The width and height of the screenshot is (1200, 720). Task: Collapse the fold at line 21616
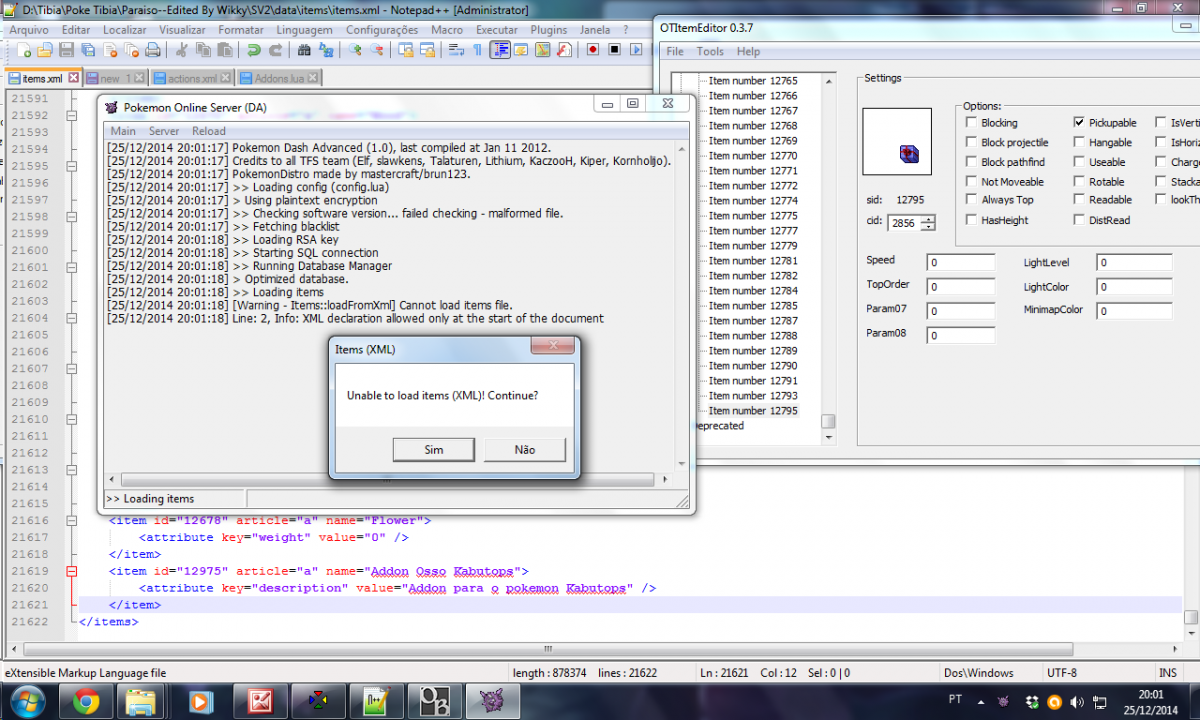tap(71, 520)
